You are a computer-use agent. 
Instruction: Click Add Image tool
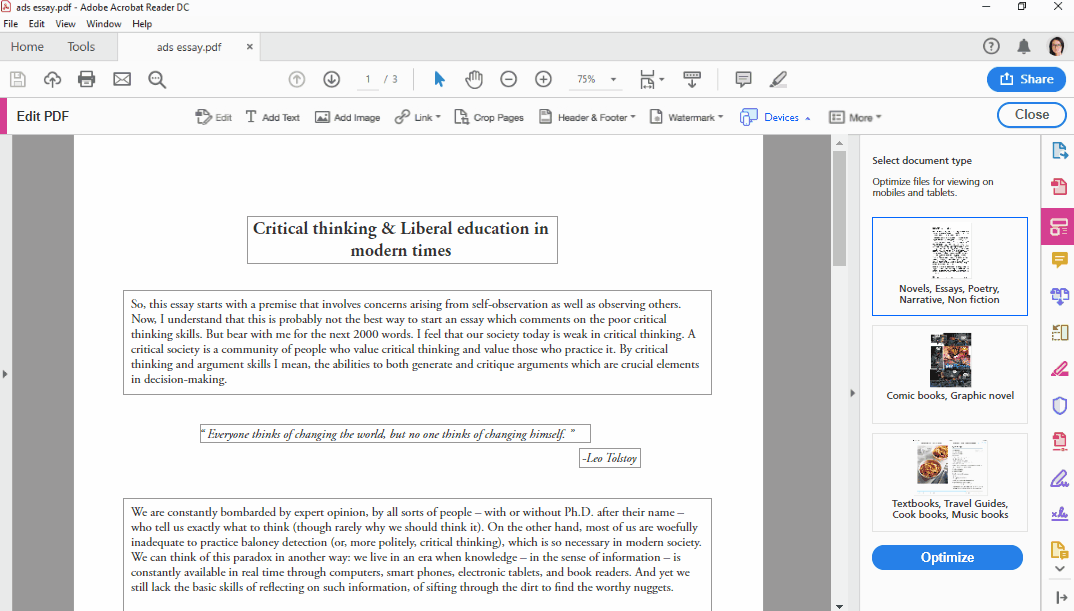pos(347,117)
